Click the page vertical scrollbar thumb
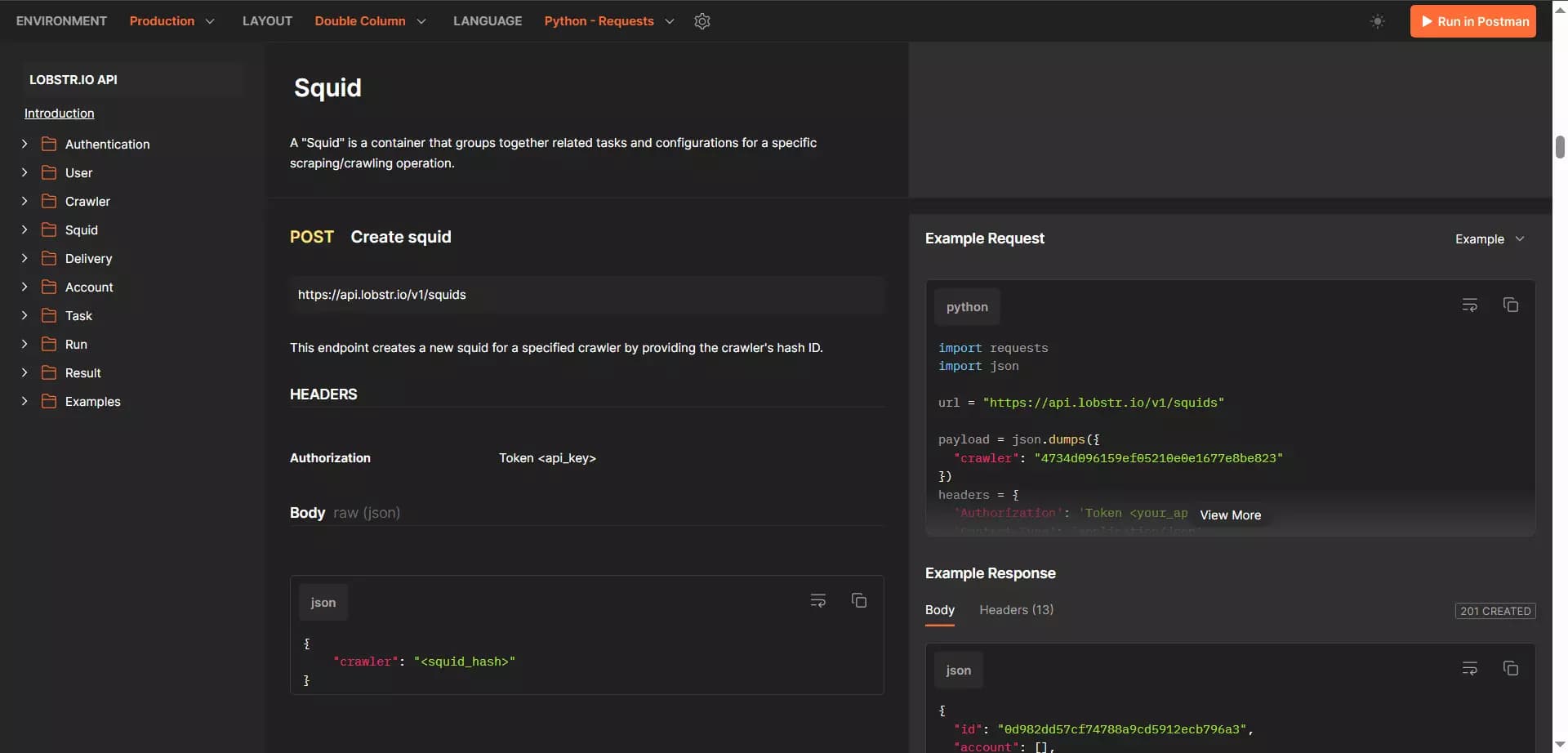The image size is (1568, 753). point(1560,147)
